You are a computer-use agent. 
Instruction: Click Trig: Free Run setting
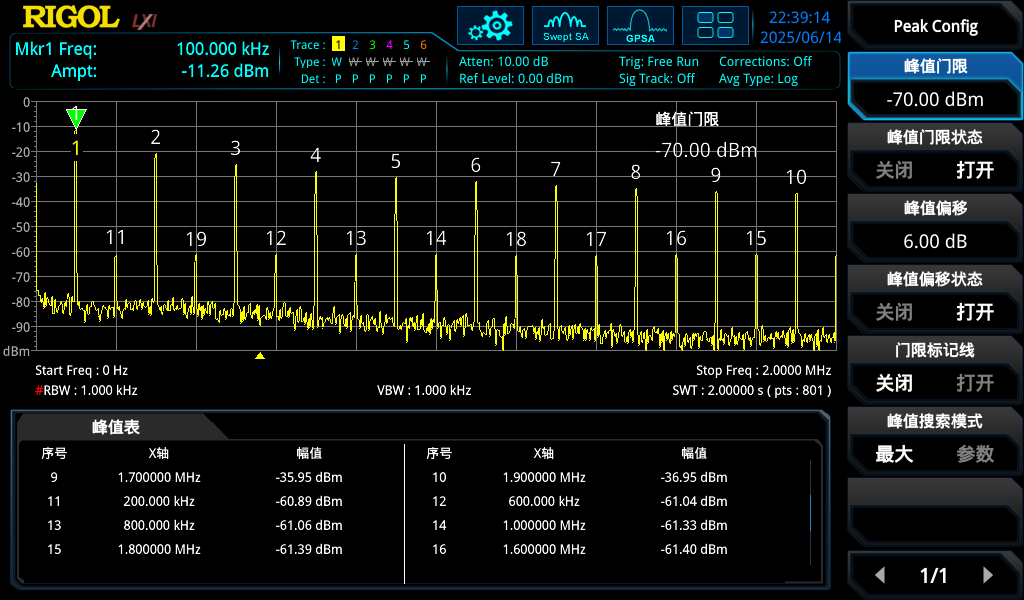[659, 61]
